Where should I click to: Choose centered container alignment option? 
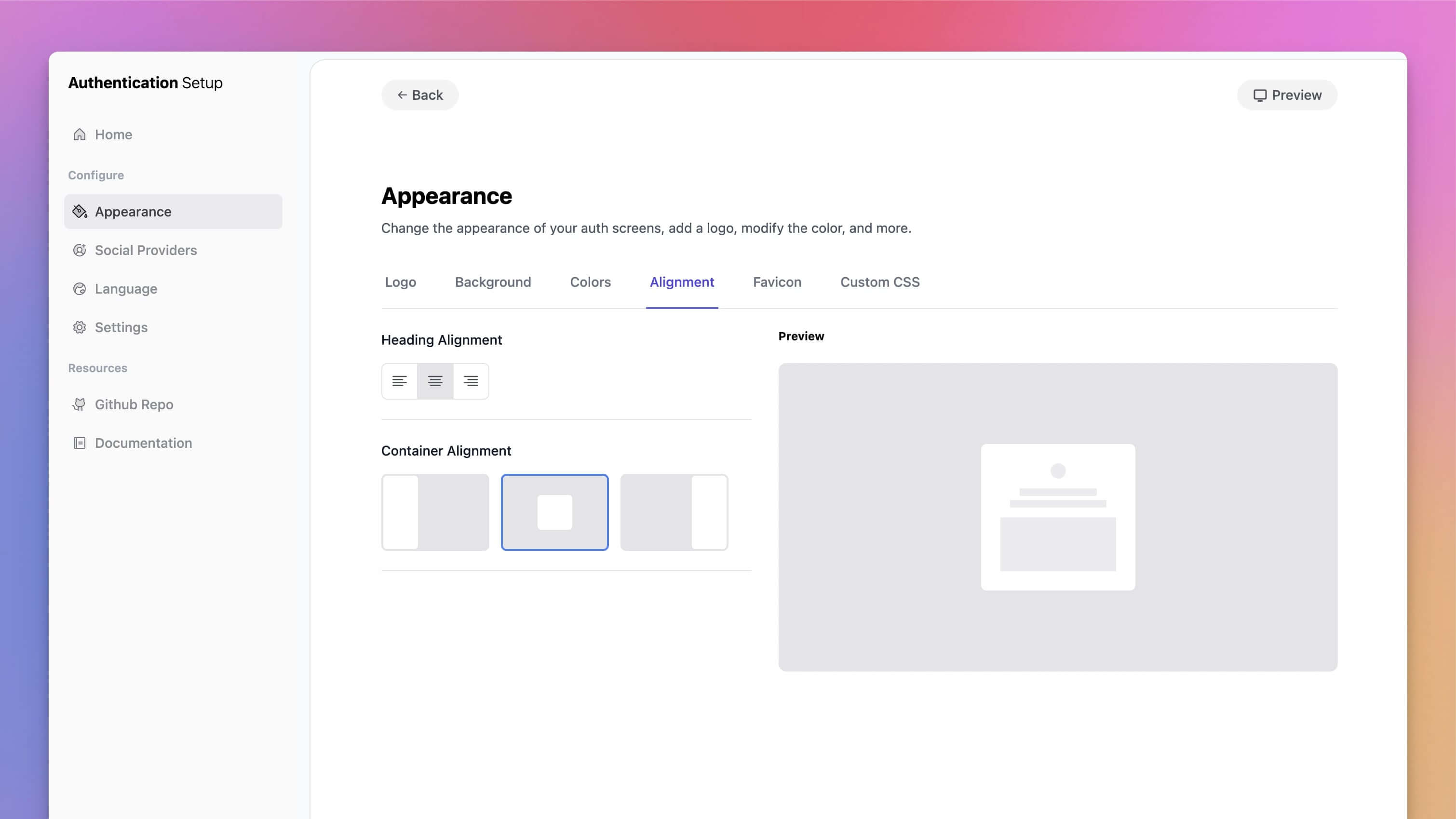[554, 512]
